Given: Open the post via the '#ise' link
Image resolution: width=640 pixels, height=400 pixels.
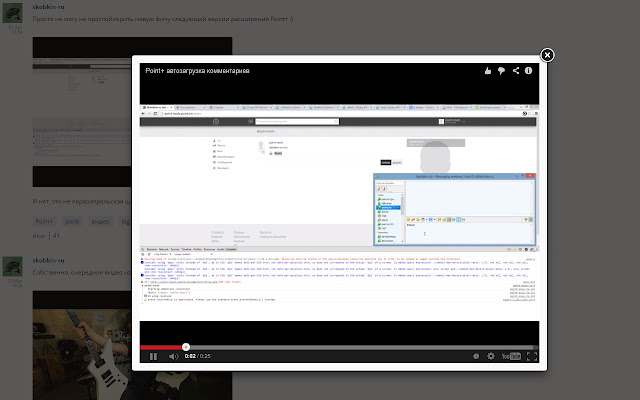Looking at the screenshot, I should coord(39,236).
